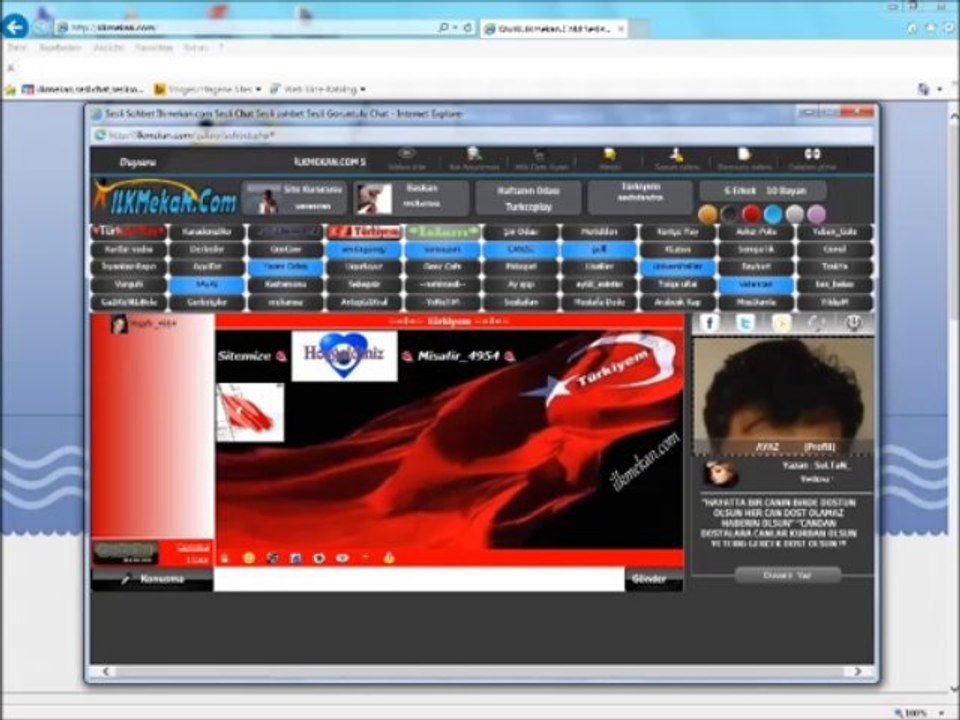This screenshot has width=960, height=720.
Task: Click the Konuşma talk button
Action: (152, 579)
